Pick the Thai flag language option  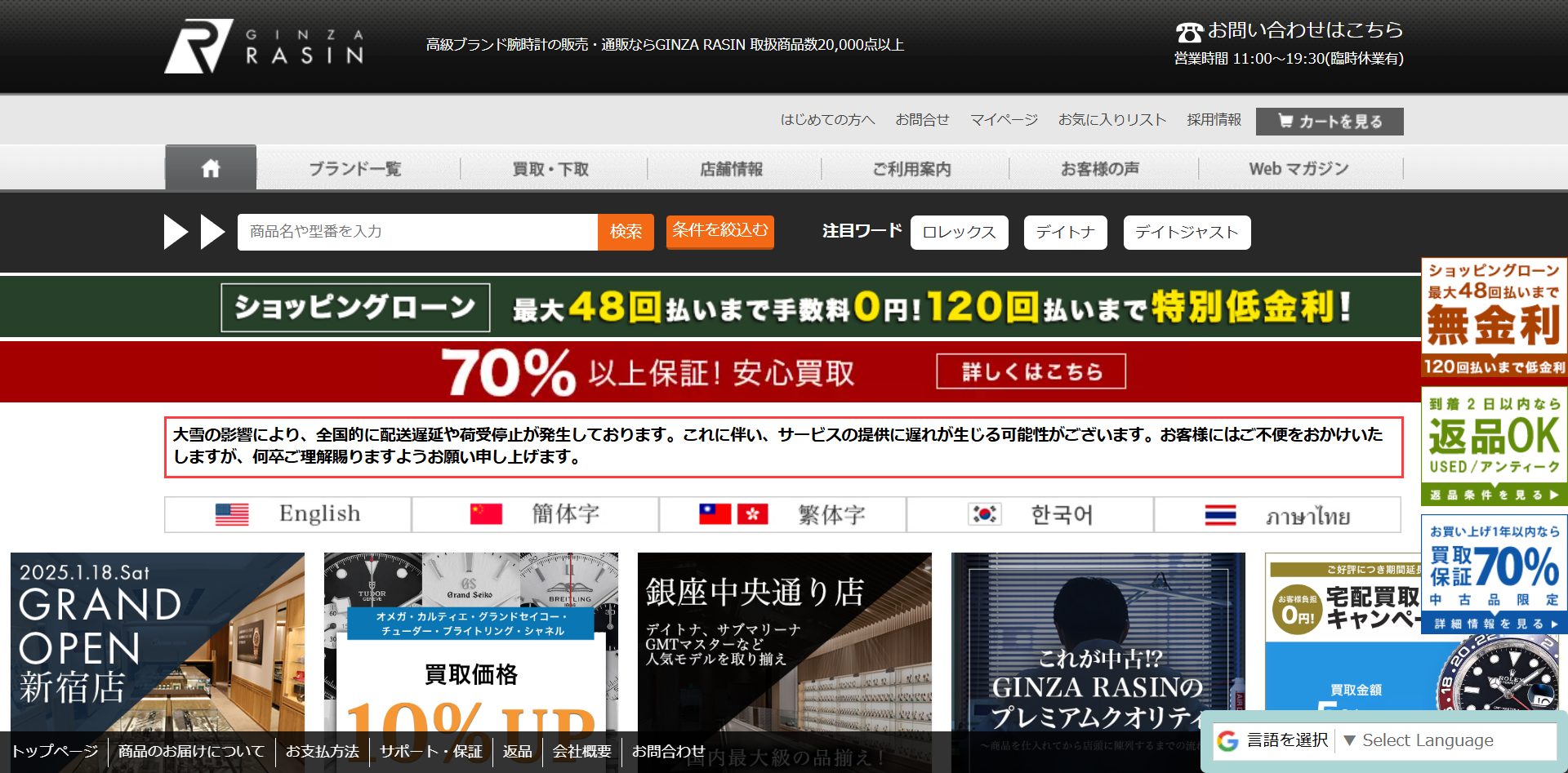(x=1277, y=515)
